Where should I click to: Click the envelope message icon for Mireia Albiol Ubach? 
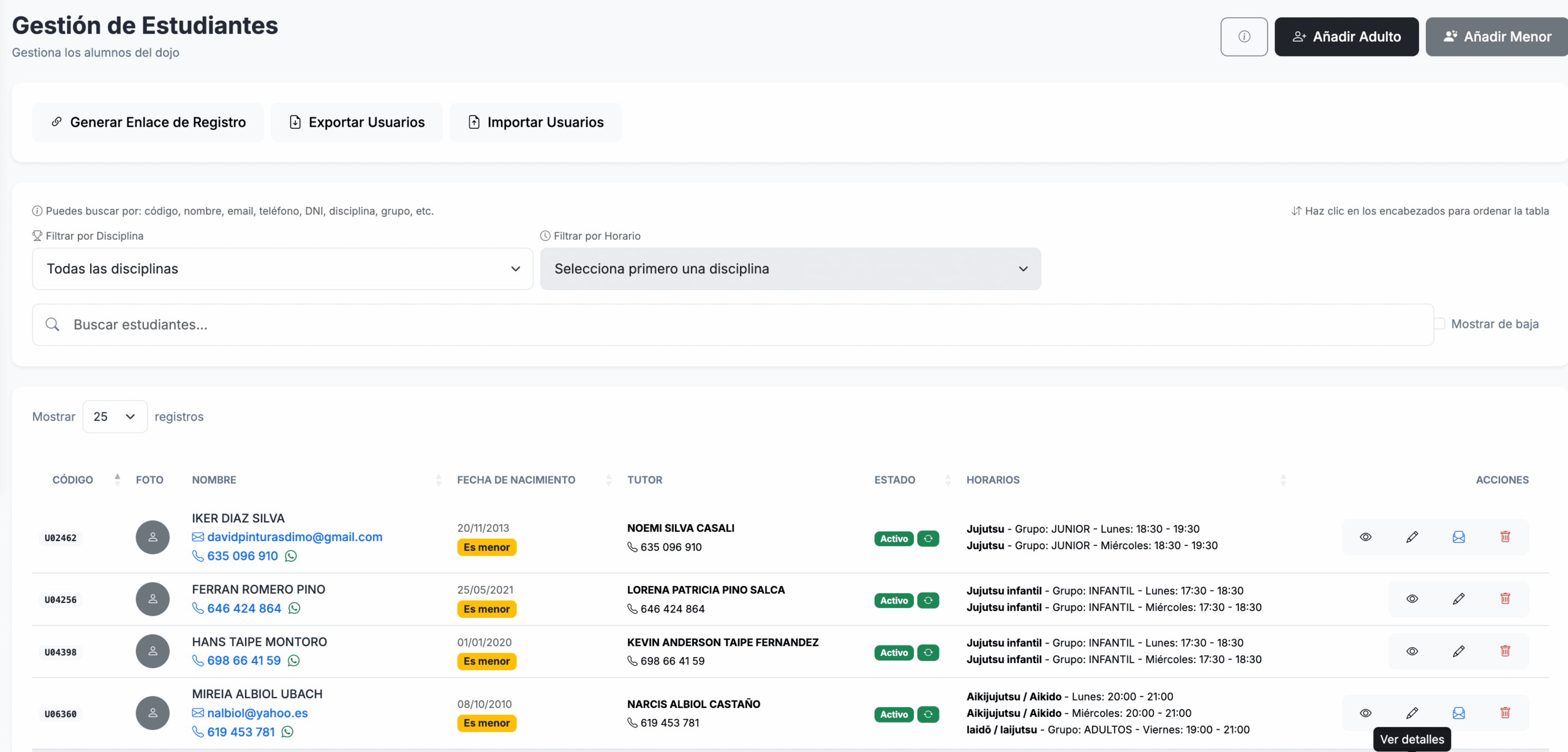tap(1458, 713)
